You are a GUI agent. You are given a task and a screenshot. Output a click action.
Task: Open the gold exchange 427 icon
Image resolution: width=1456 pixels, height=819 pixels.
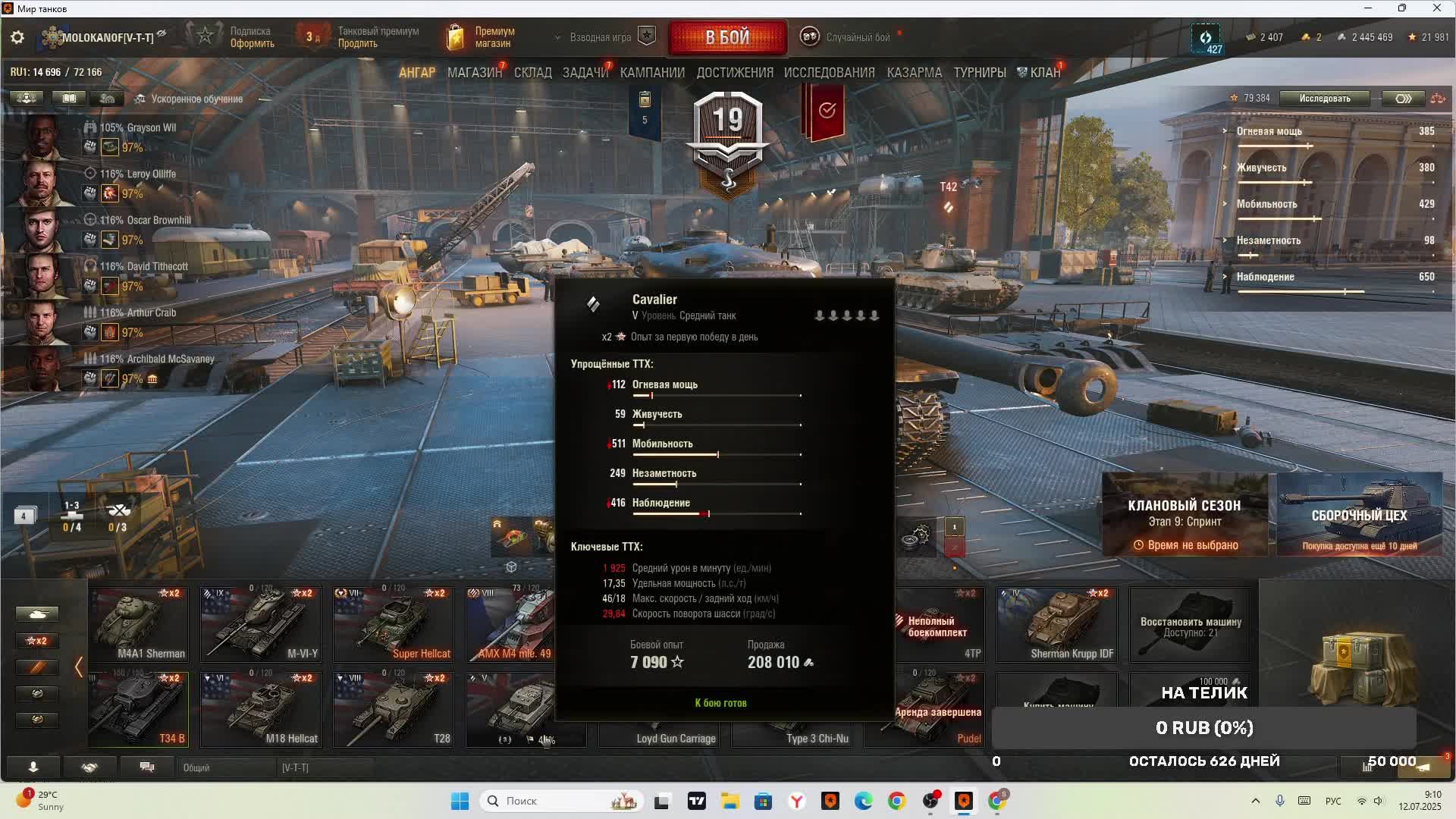pos(1206,39)
